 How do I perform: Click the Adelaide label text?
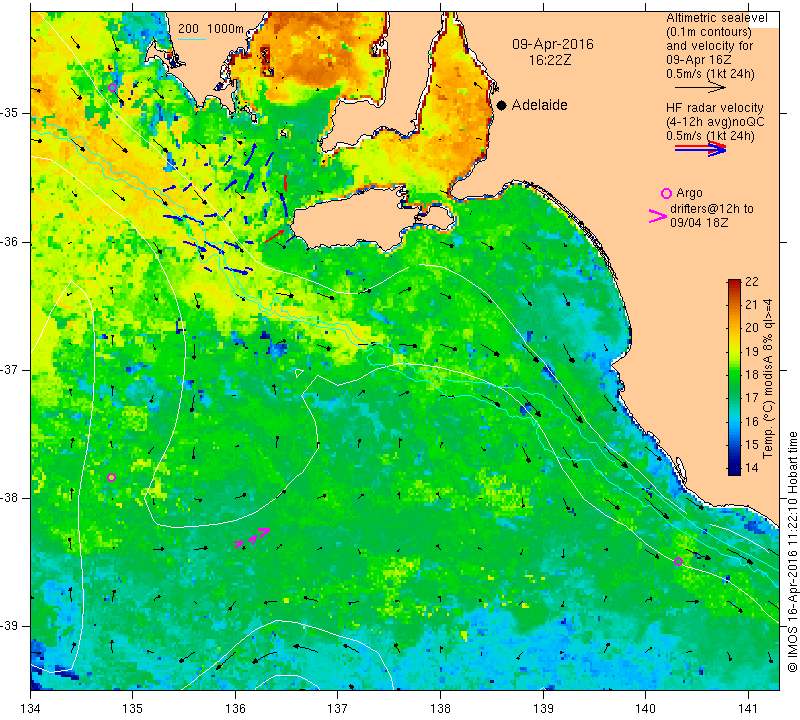(x=539, y=105)
